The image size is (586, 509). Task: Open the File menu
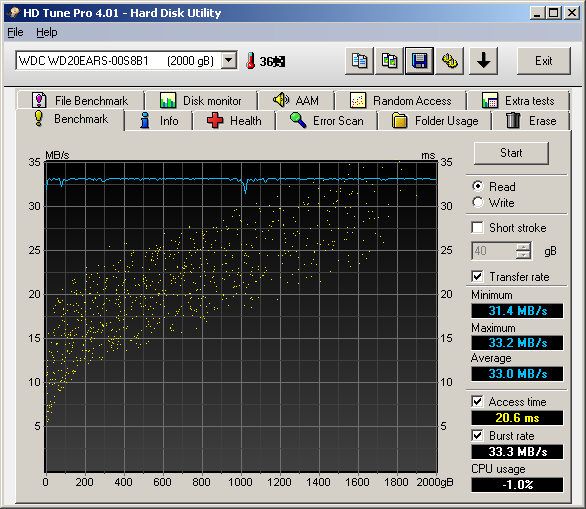pos(15,33)
